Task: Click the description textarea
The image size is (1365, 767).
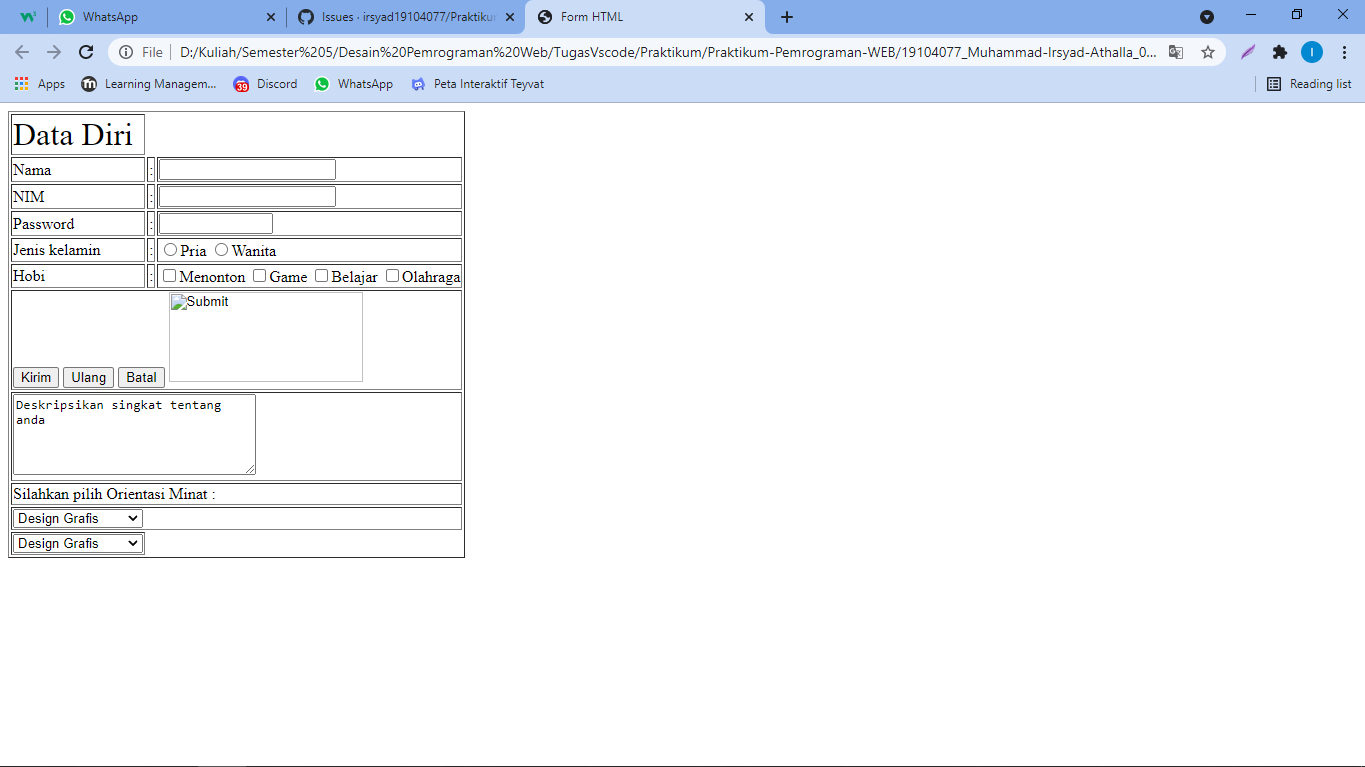Action: [x=134, y=434]
